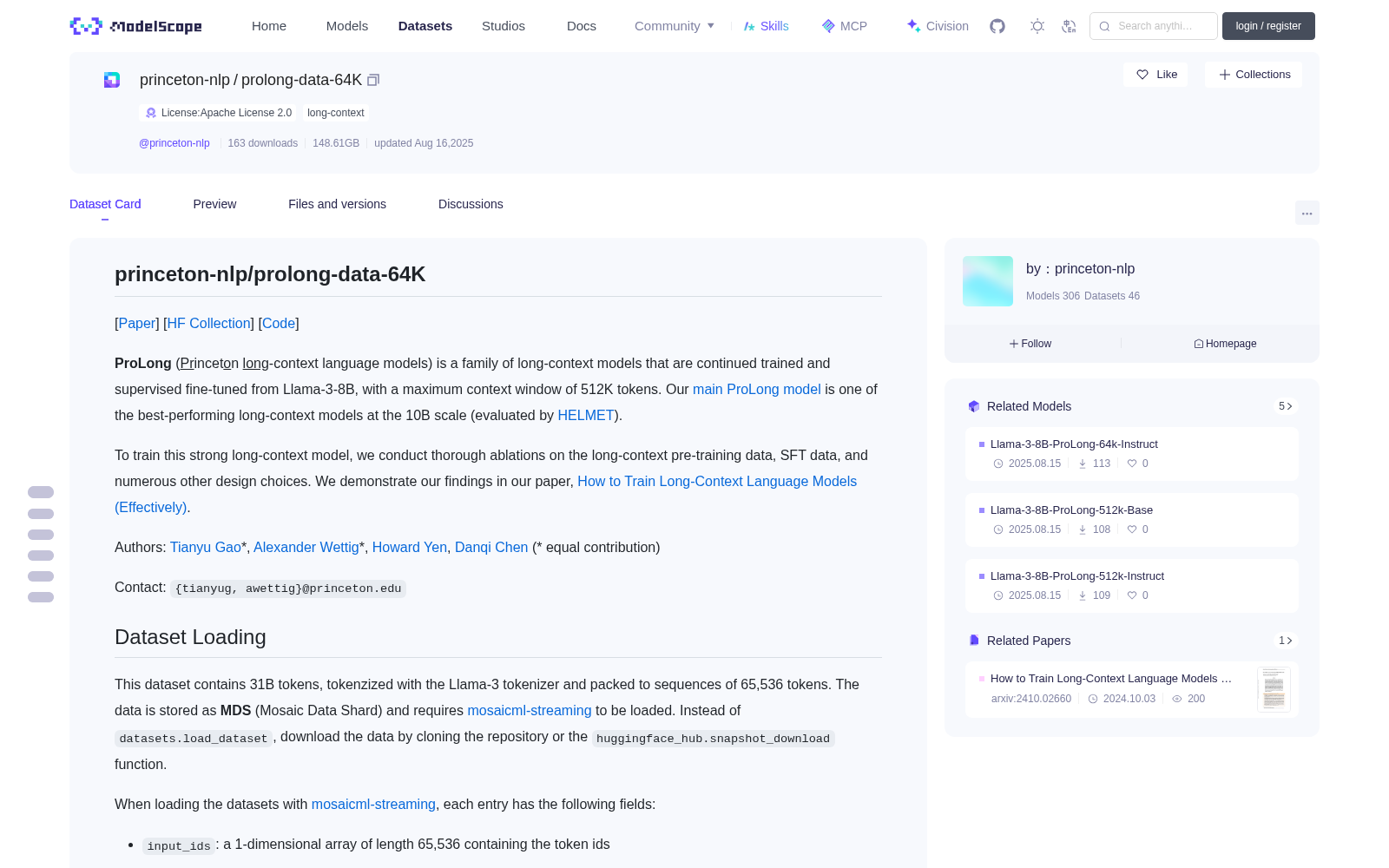Click the '163 downloads' text

[263, 143]
